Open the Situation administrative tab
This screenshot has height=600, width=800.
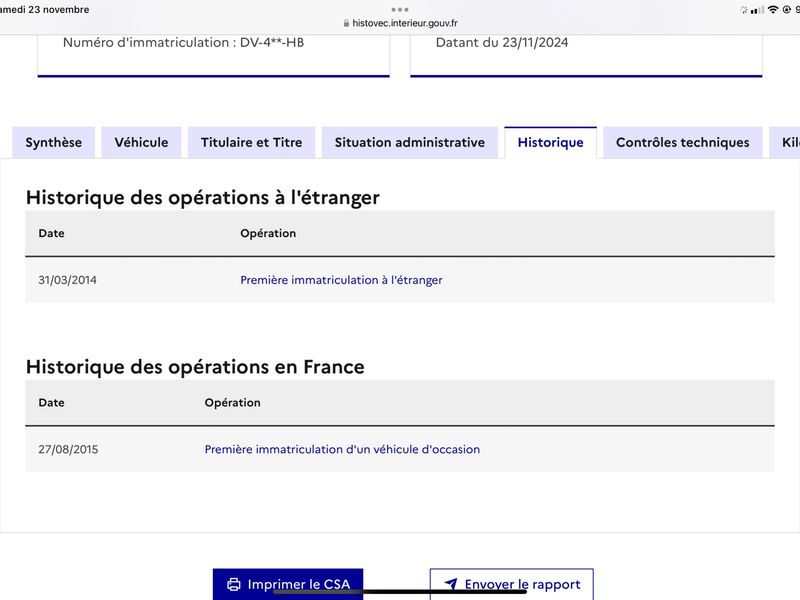410,142
